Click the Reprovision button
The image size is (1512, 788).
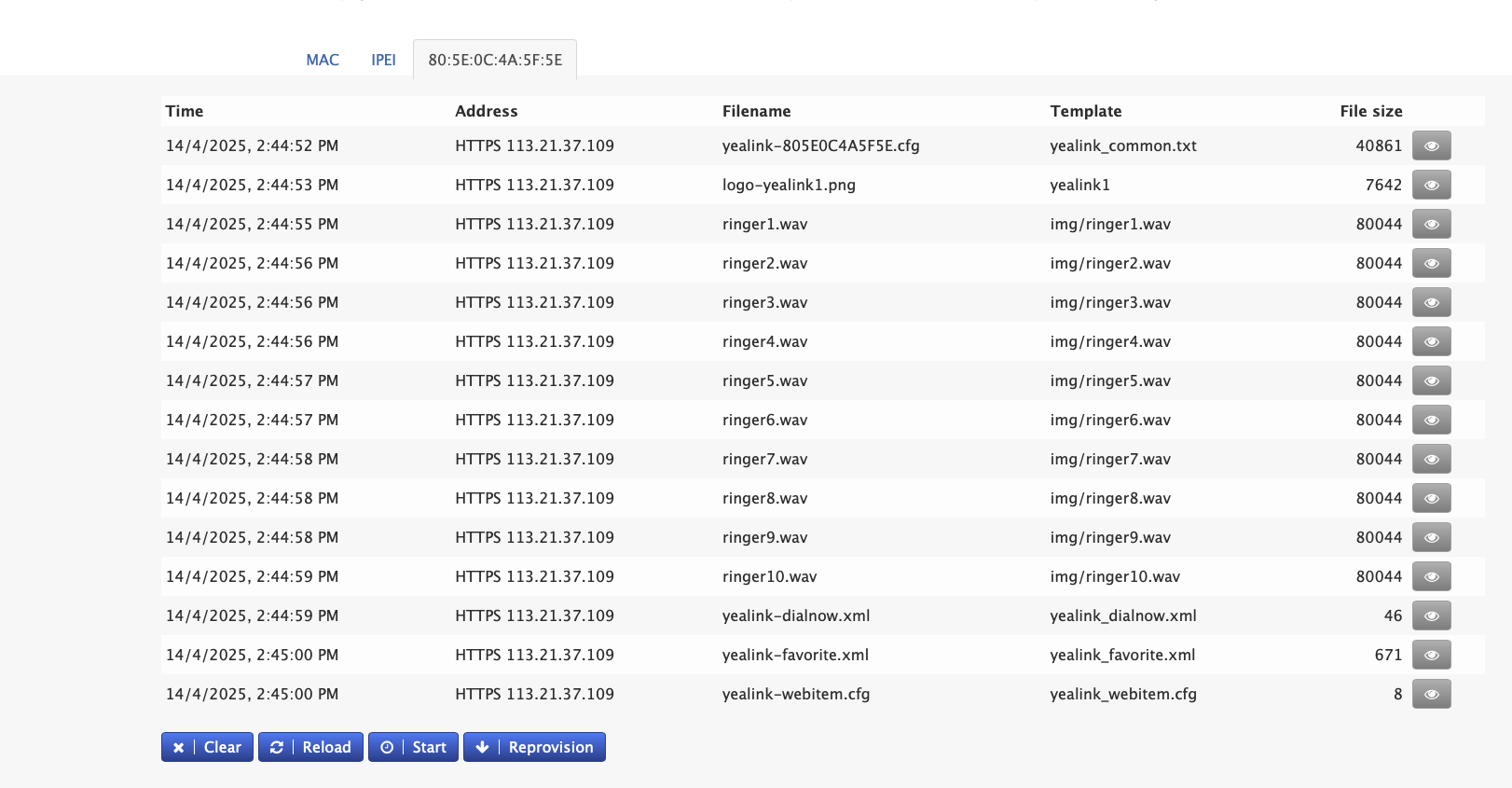tap(534, 747)
